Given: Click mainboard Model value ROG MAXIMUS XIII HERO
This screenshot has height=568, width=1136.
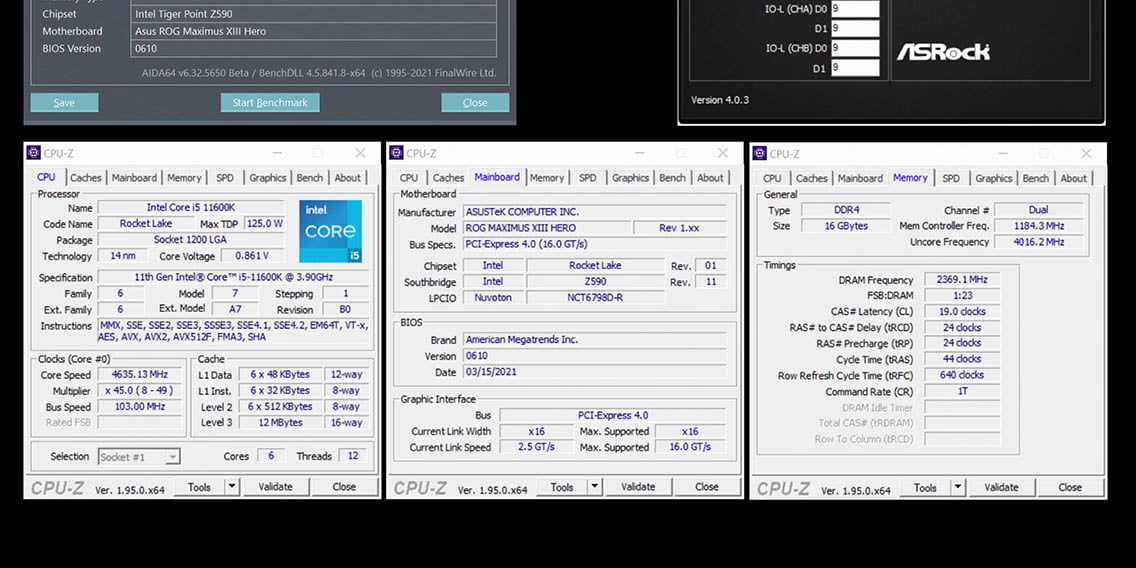Looking at the screenshot, I should coord(546,227).
